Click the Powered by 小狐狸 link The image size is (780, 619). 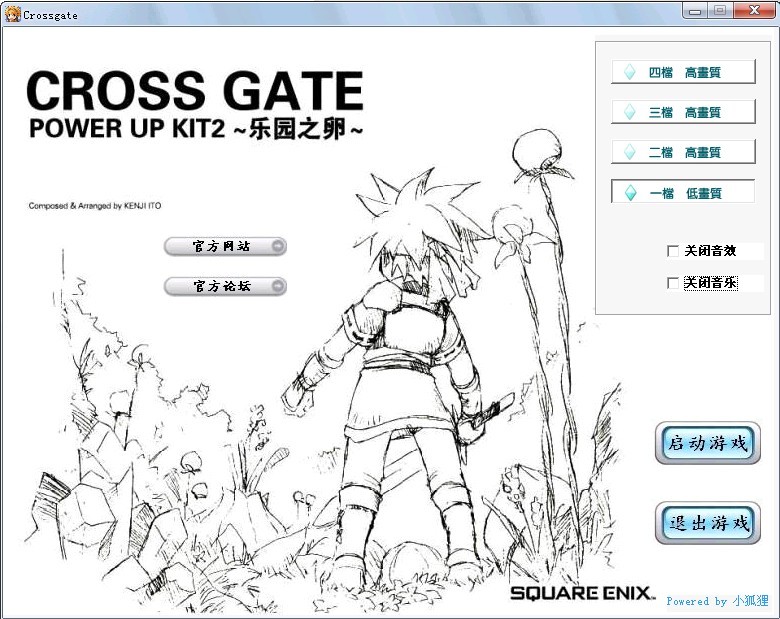(x=717, y=601)
